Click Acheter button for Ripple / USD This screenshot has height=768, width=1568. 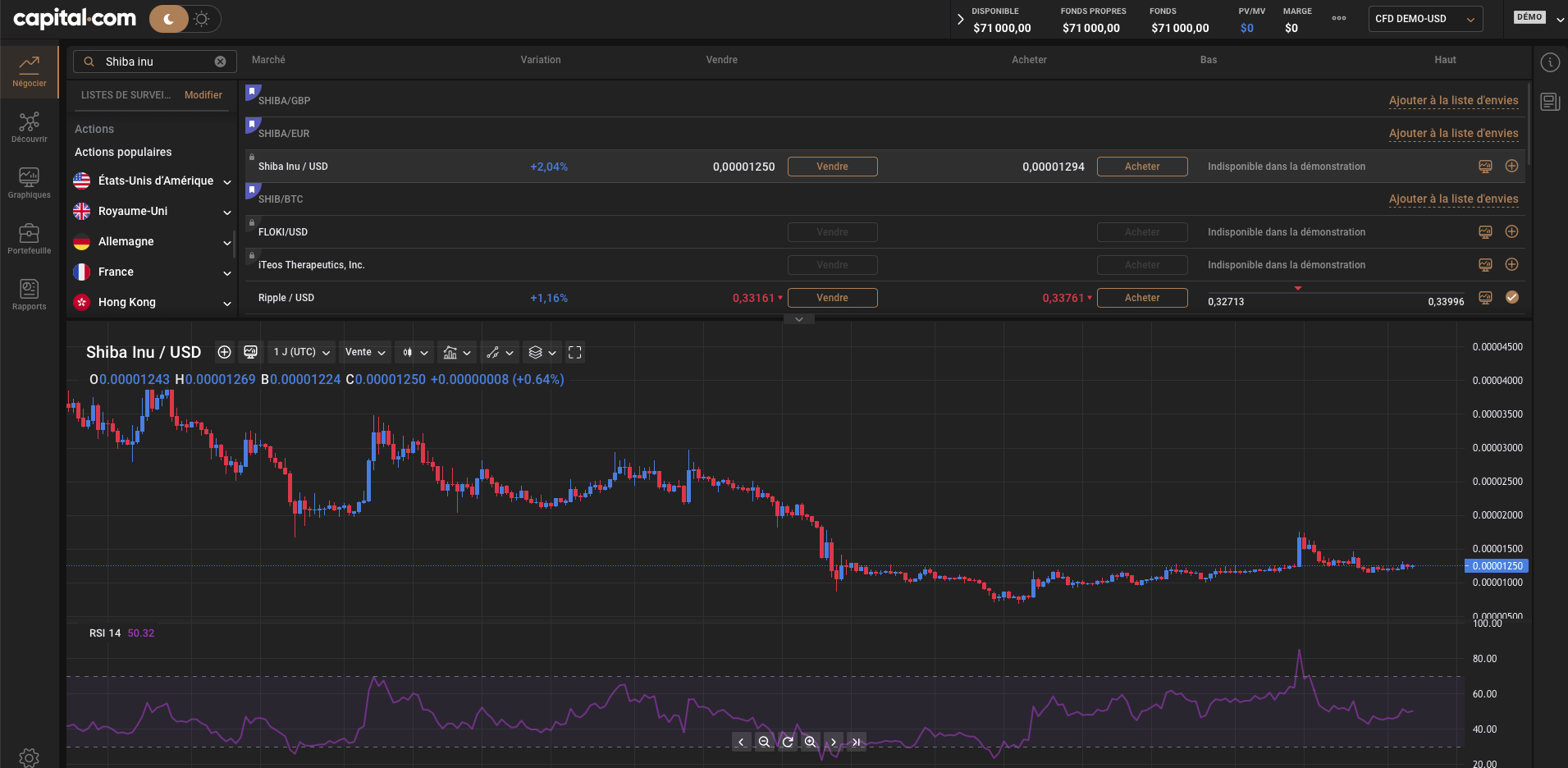[x=1142, y=298]
